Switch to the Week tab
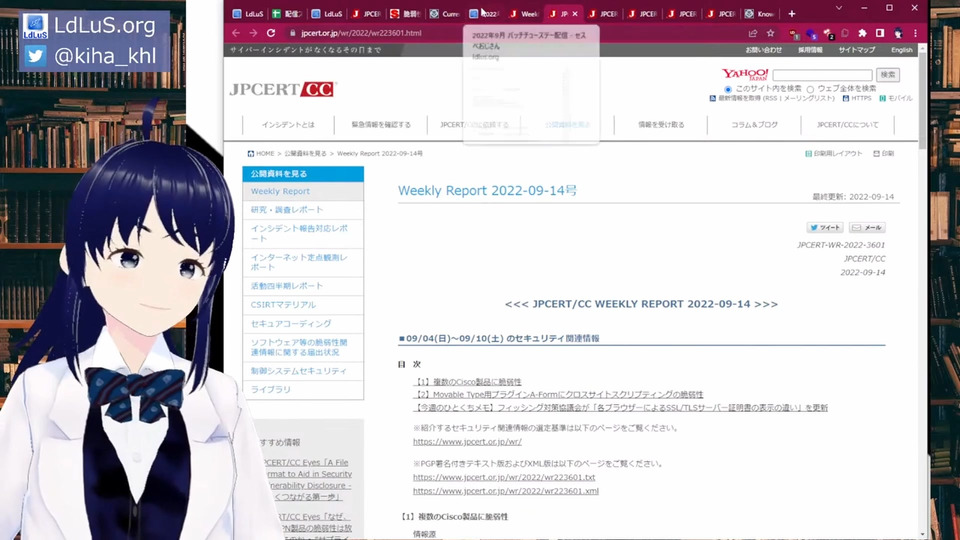The height and width of the screenshot is (540, 960). pyautogui.click(x=523, y=13)
